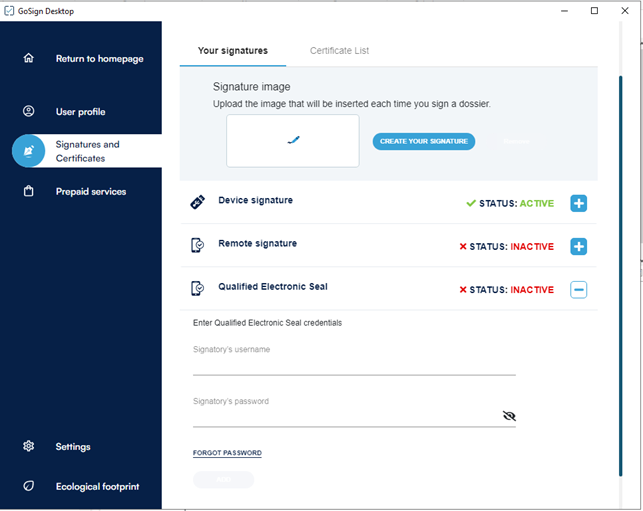Viewport: 643px width, 511px height.
Task: Open the Forgot Password link
Action: click(x=227, y=453)
